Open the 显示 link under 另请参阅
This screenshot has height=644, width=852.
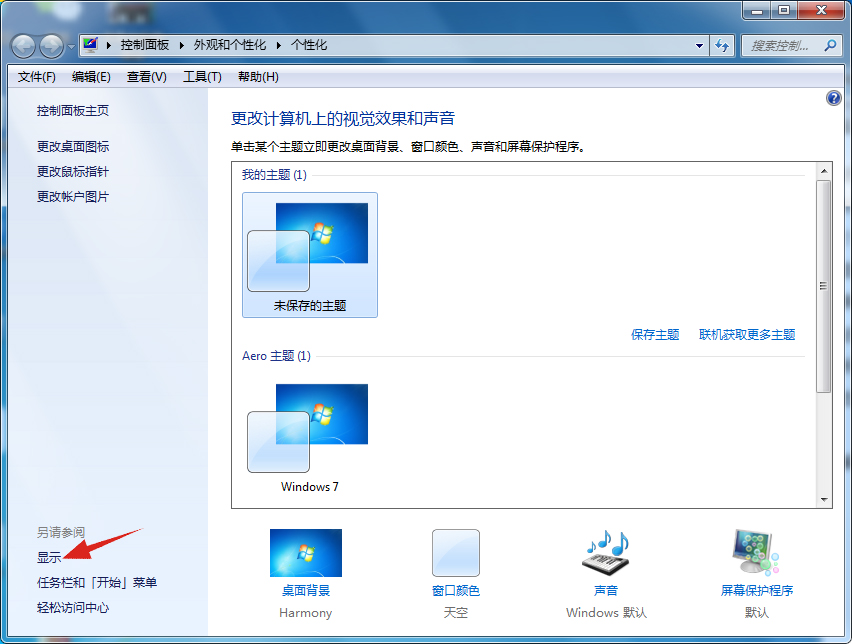tap(49, 557)
